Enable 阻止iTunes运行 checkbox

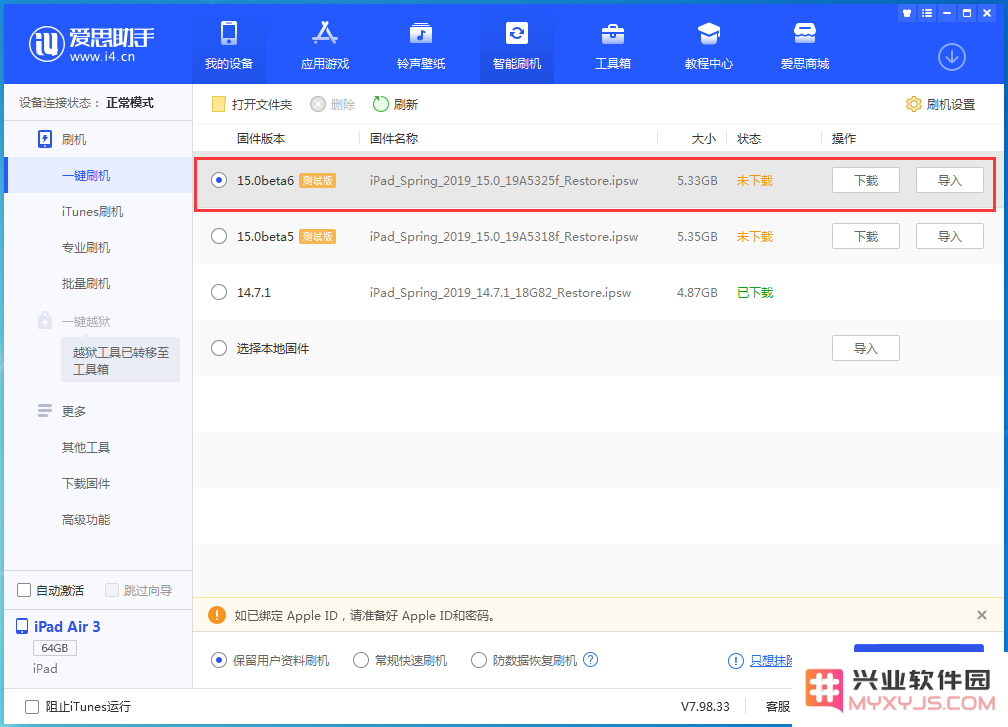(x=32, y=706)
